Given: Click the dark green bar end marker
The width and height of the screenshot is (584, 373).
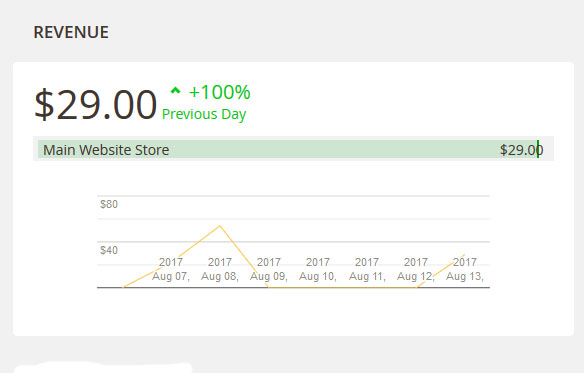Looking at the screenshot, I should [x=538, y=149].
